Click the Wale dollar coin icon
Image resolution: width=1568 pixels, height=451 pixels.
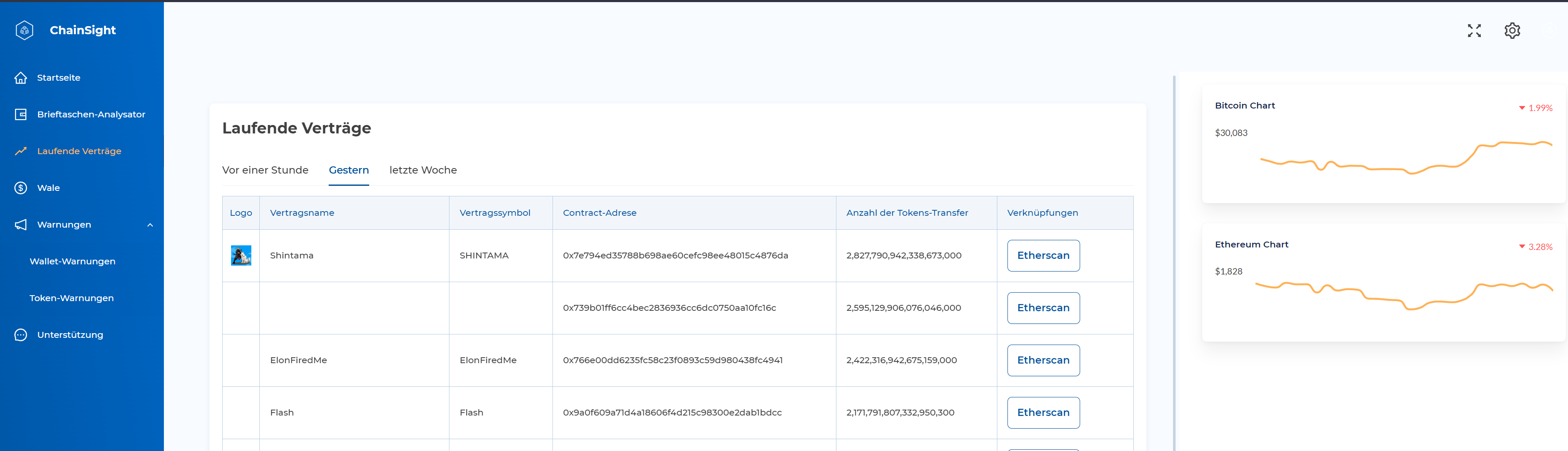point(21,188)
